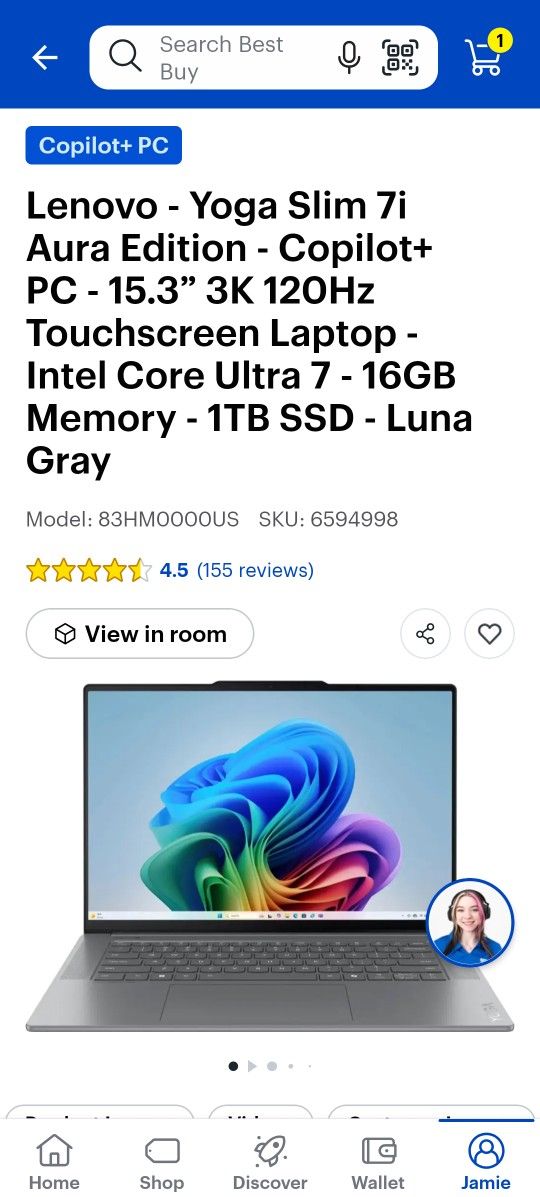
Task: Open the Discover tab
Action: click(270, 1161)
